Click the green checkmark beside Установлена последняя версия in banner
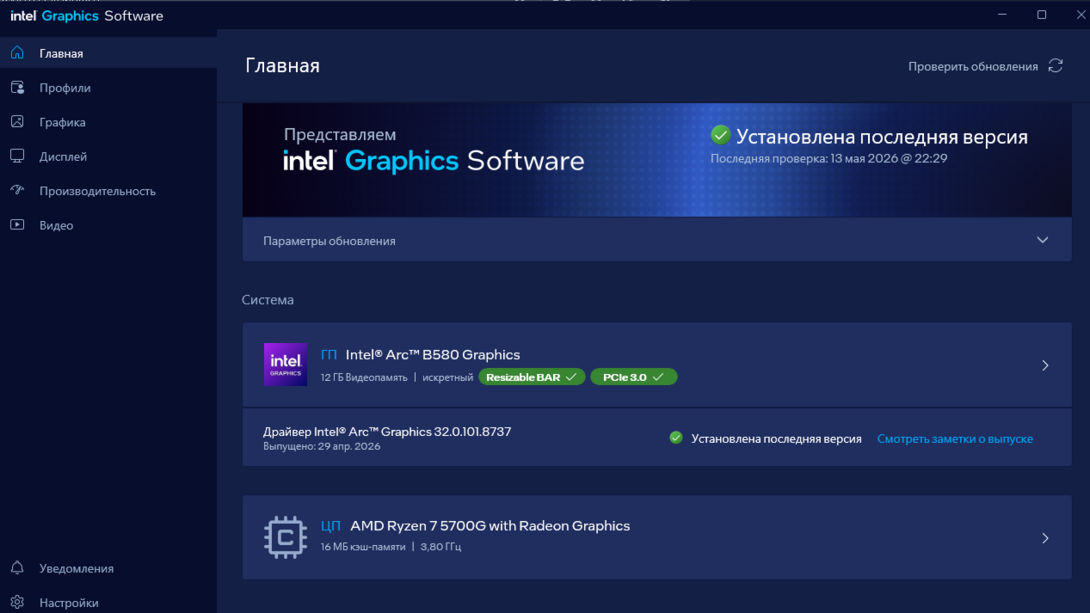This screenshot has width=1090, height=613. click(720, 136)
